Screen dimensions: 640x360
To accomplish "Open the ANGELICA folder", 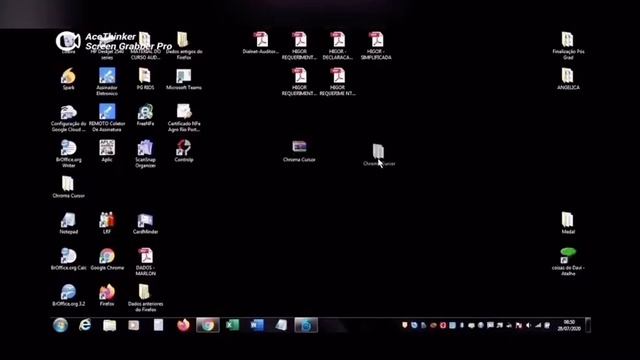I will pyautogui.click(x=568, y=78).
